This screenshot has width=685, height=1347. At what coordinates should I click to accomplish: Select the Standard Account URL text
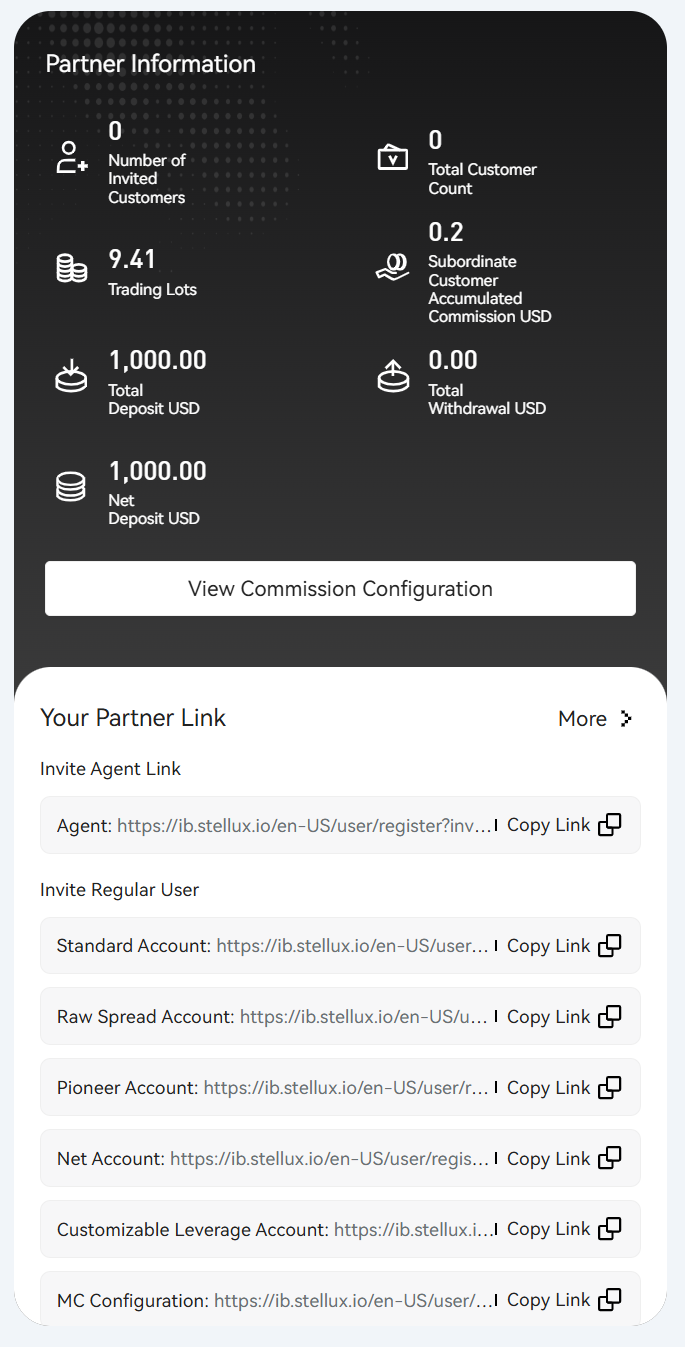pyautogui.click(x=354, y=945)
